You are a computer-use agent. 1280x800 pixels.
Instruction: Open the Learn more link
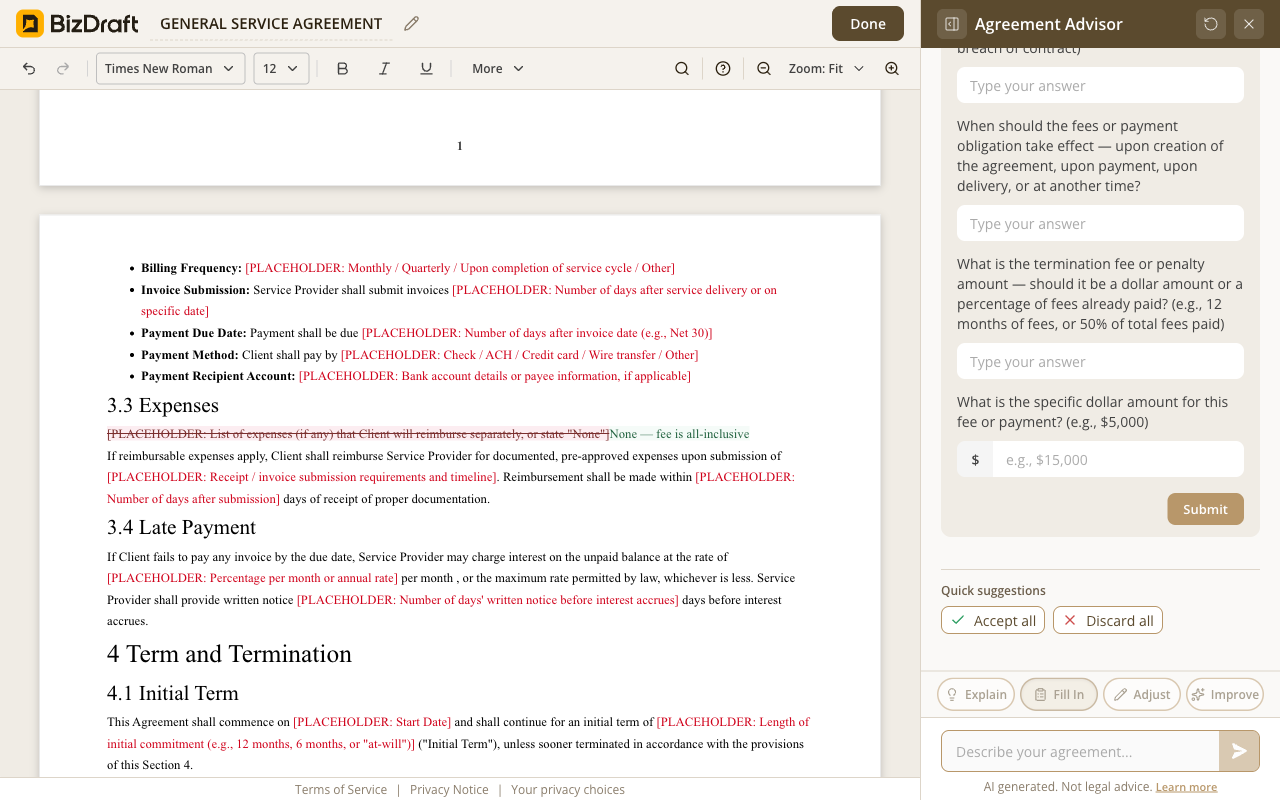point(1186,787)
